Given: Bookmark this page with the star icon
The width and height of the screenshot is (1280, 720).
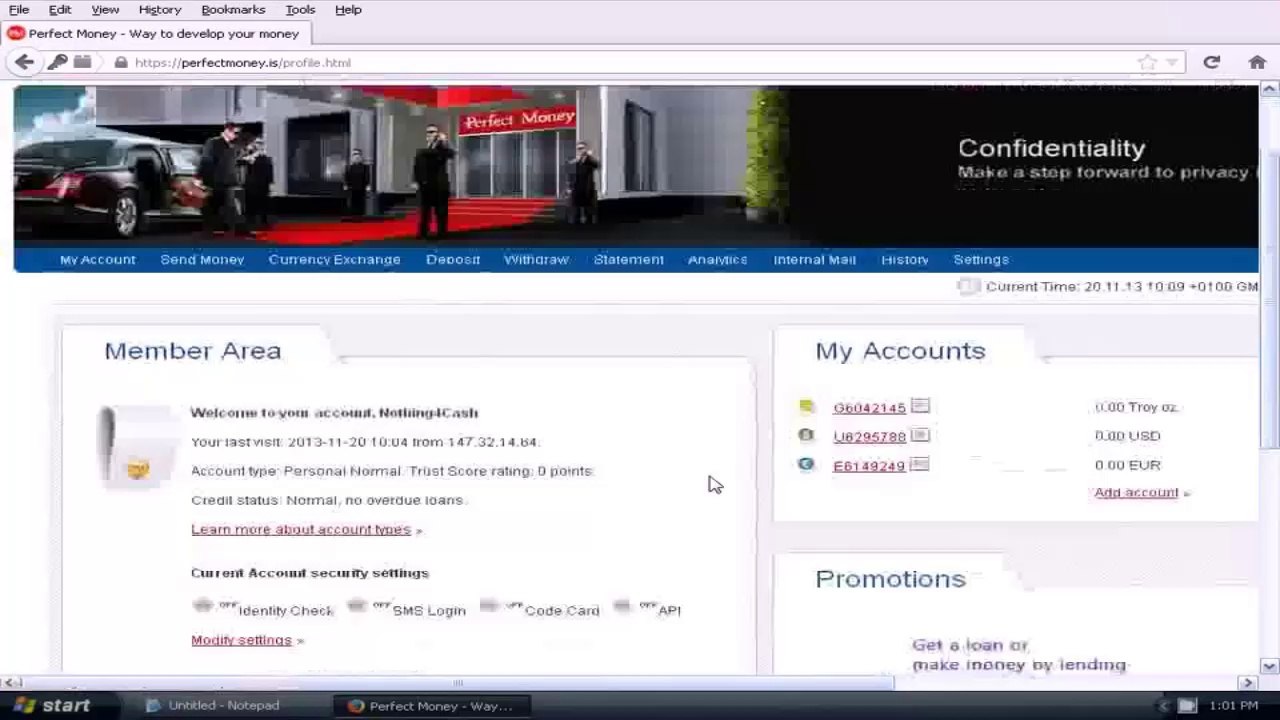Looking at the screenshot, I should 1147,62.
